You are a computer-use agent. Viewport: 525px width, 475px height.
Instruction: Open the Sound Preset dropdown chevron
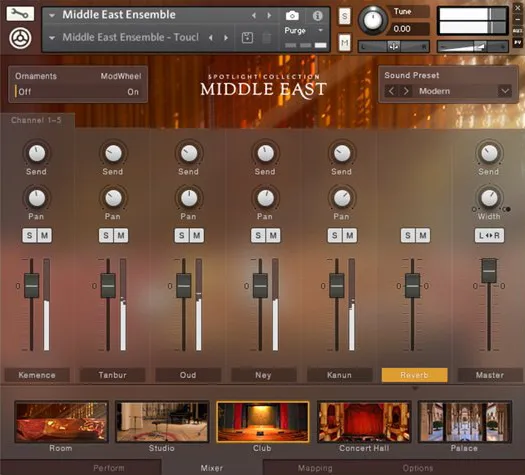tap(505, 91)
